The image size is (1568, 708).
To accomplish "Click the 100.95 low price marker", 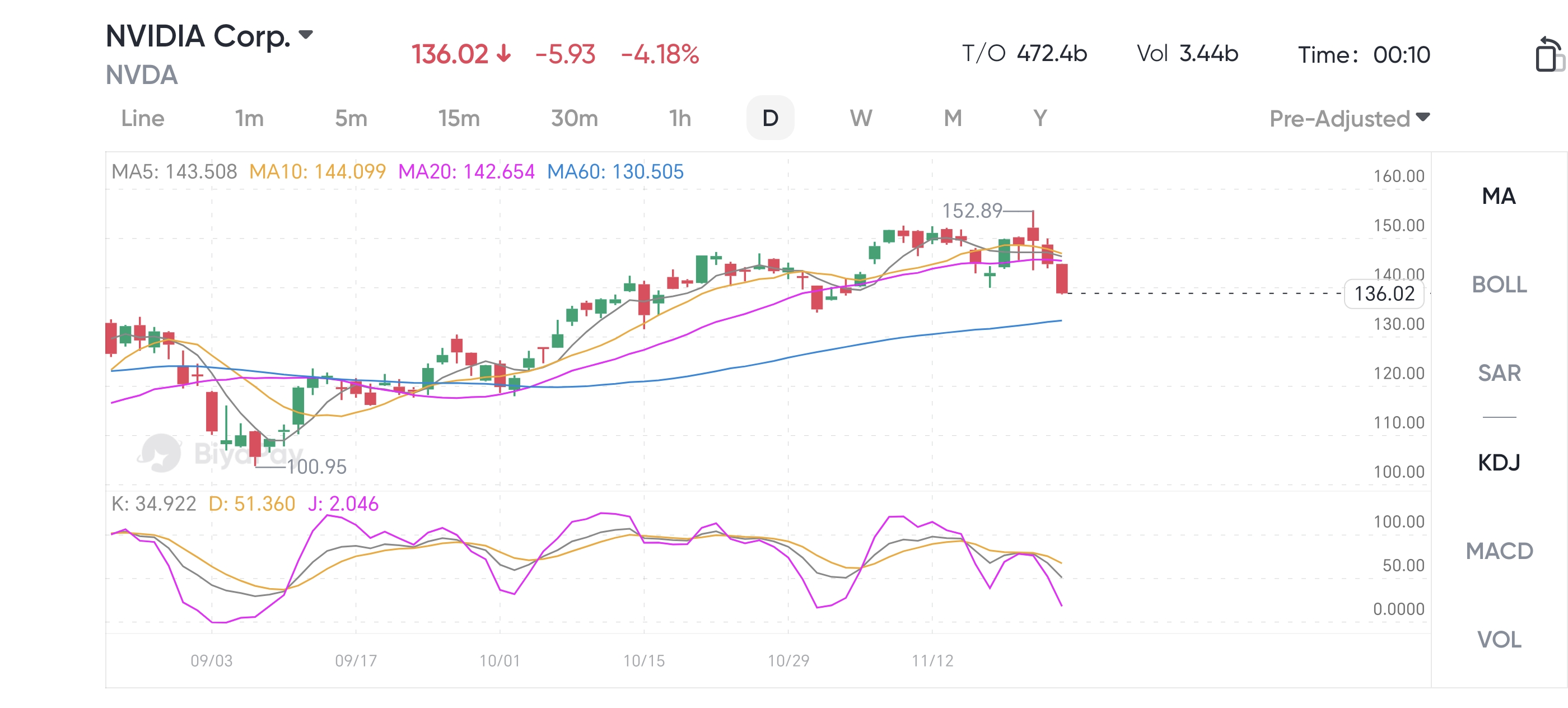I will pos(316,467).
